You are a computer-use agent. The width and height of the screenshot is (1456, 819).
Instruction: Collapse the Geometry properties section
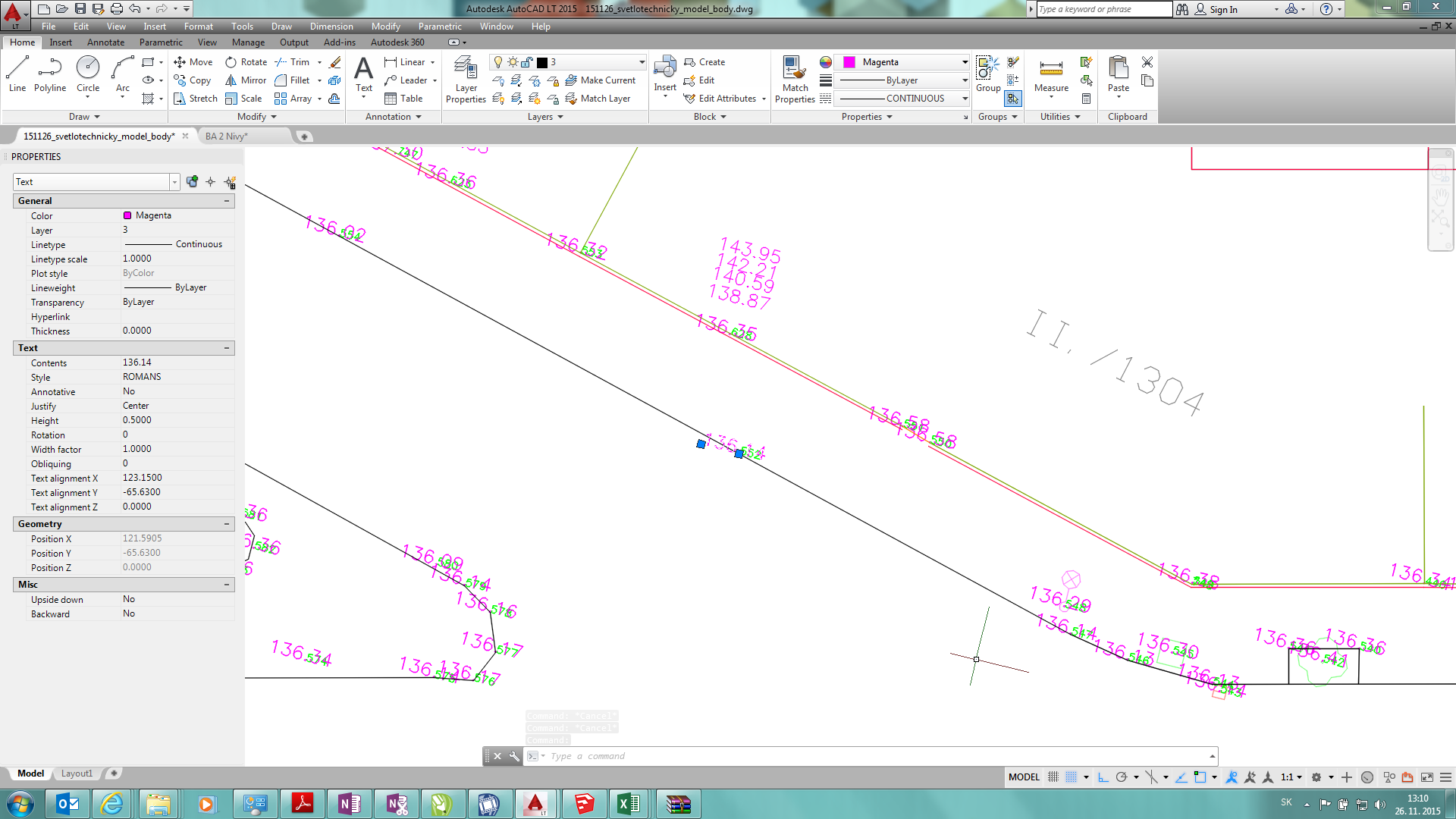(x=227, y=524)
